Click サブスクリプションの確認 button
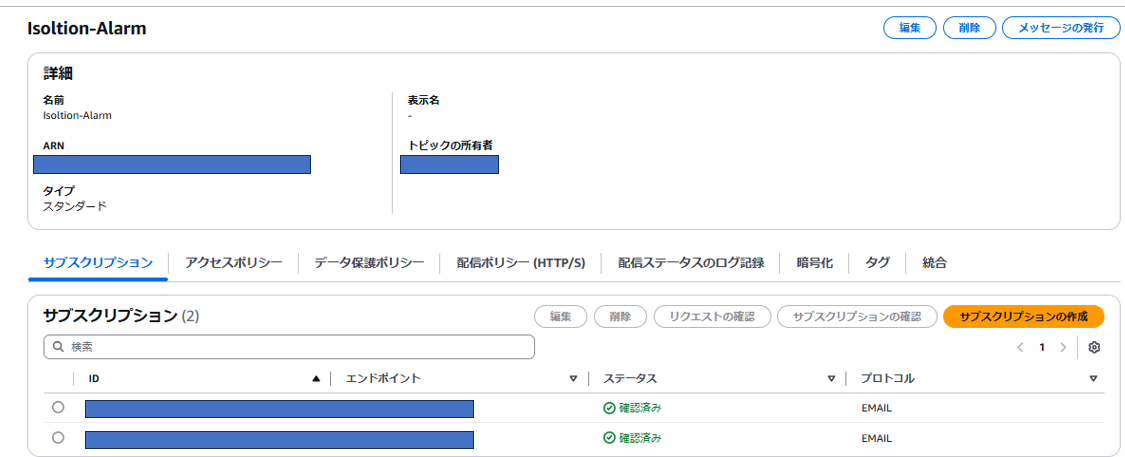Image resolution: width=1125 pixels, height=457 pixels. [857, 316]
